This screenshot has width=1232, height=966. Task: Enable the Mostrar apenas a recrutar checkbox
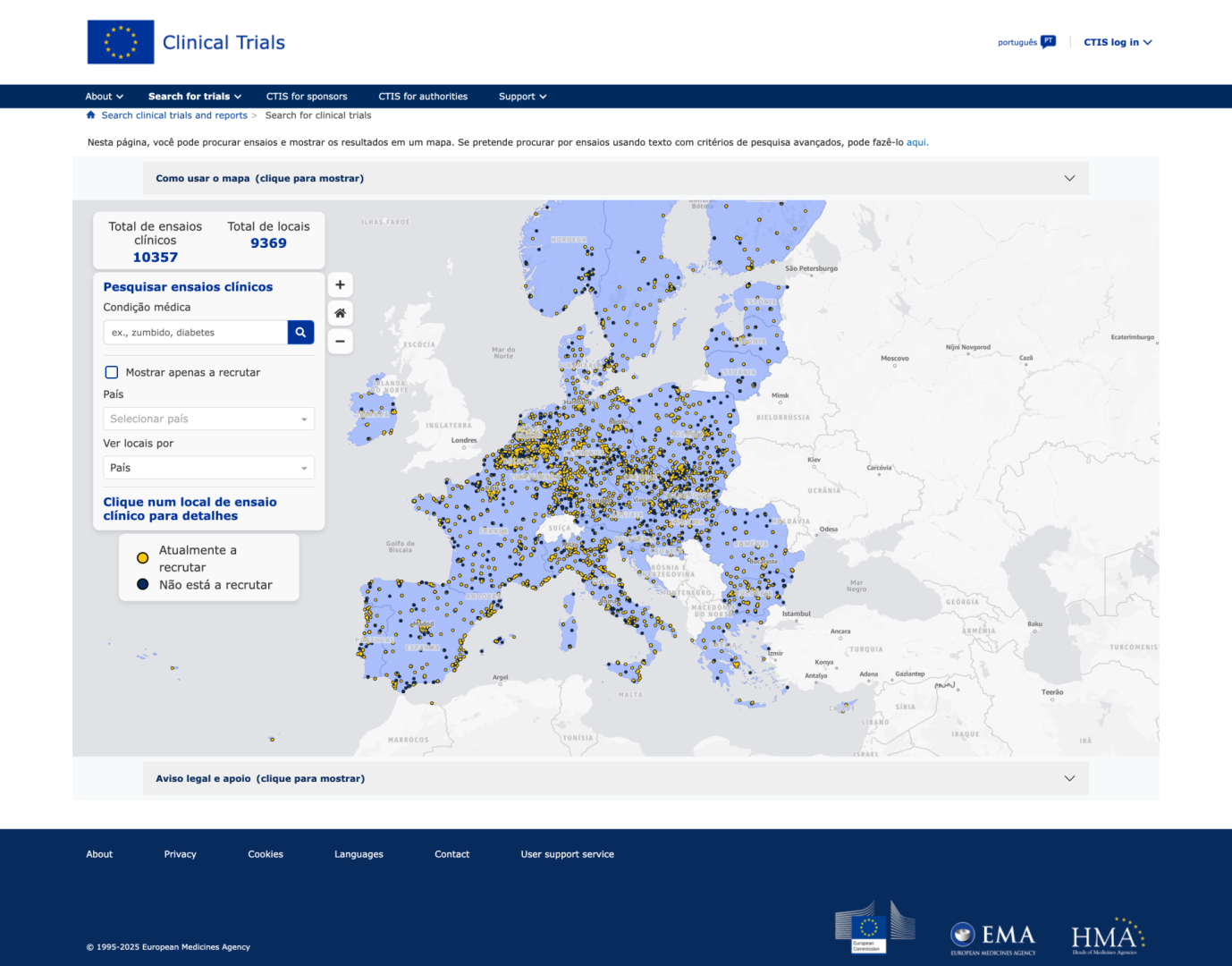[x=112, y=373]
